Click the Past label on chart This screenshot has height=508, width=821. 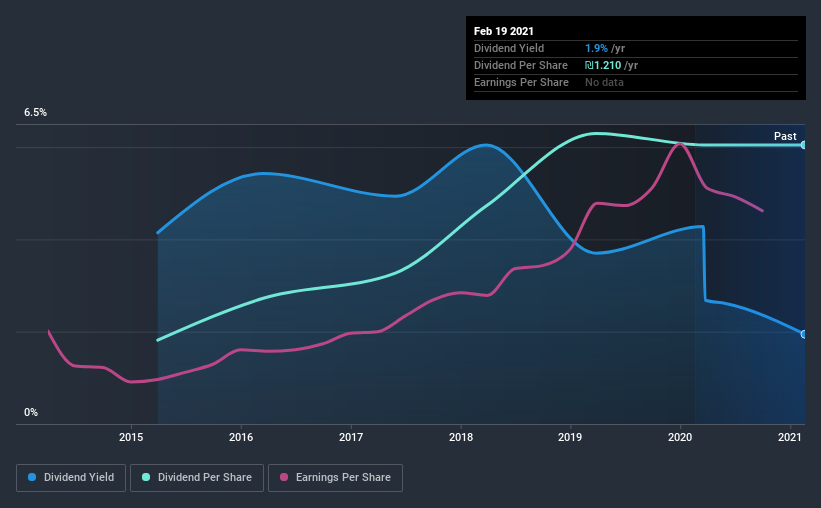tap(785, 136)
